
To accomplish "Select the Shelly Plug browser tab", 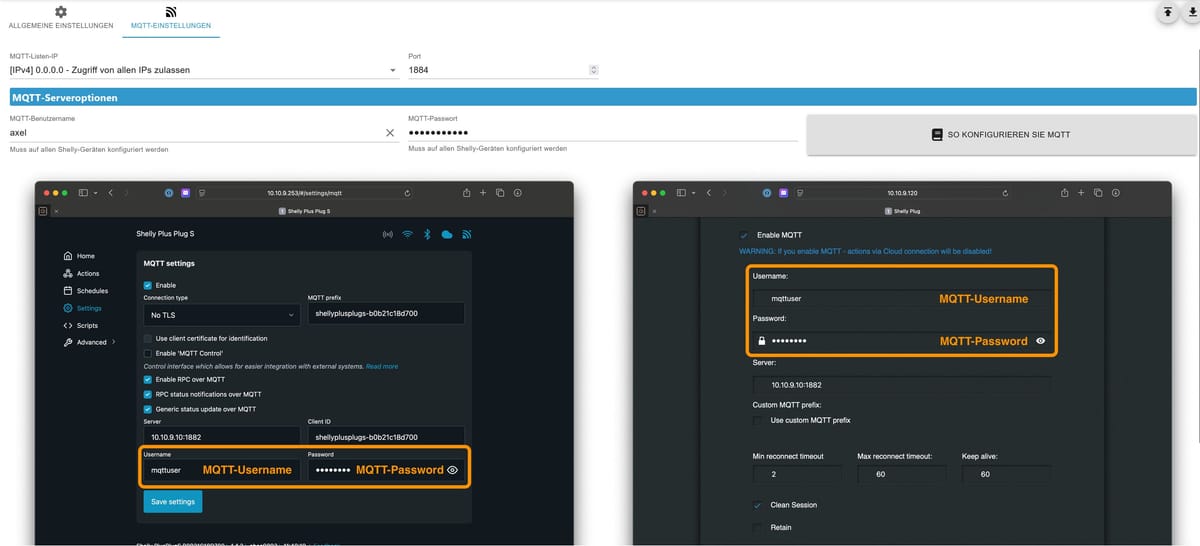I will click(903, 211).
